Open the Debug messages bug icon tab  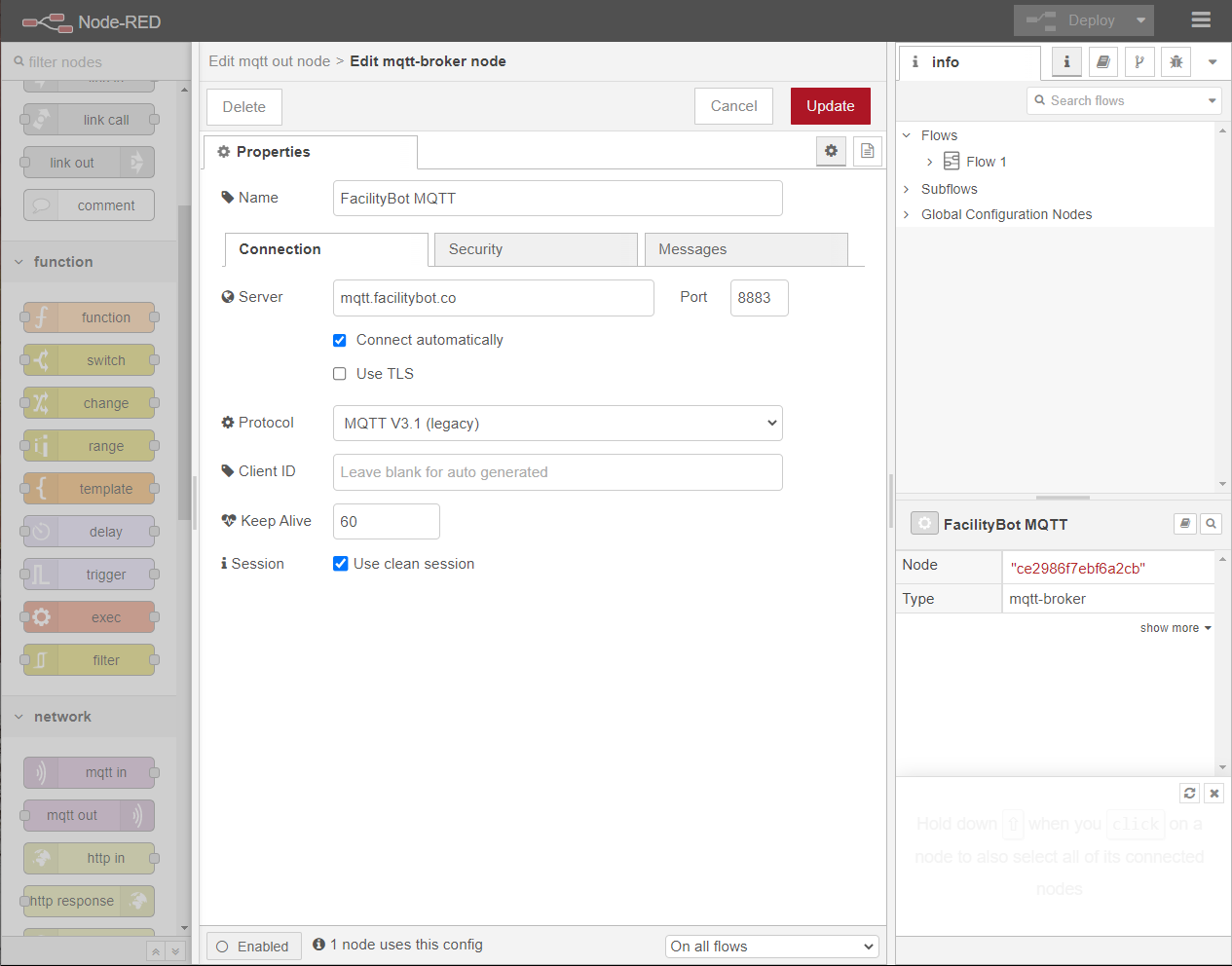[x=1176, y=62]
